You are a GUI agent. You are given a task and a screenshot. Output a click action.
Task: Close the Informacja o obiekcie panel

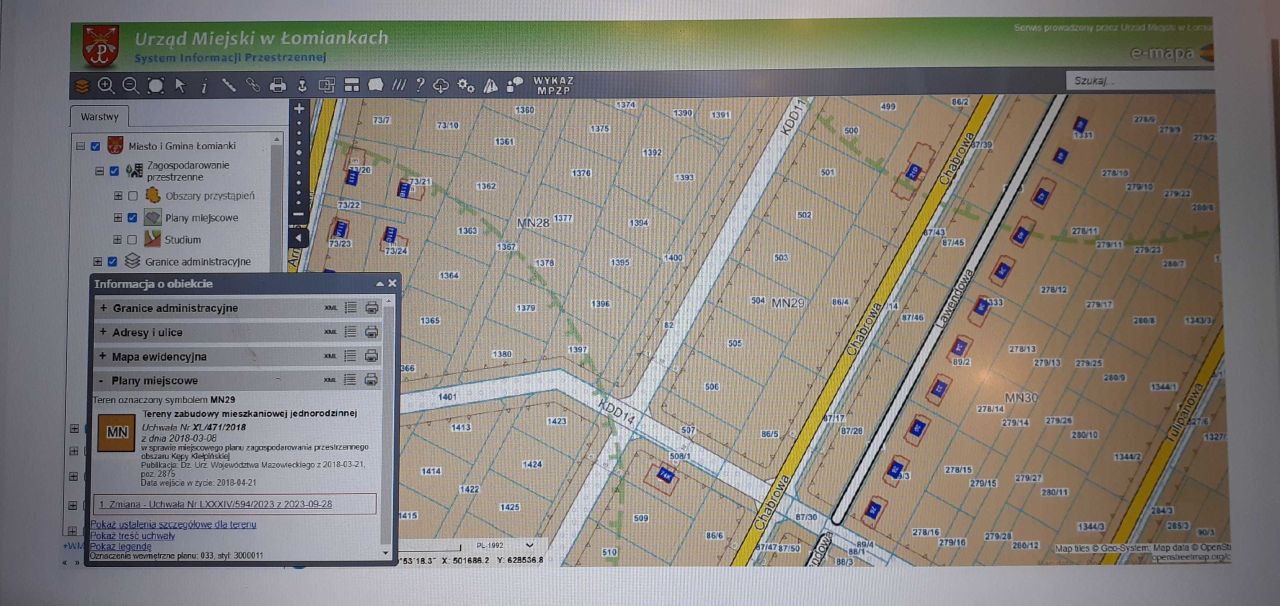coord(393,284)
